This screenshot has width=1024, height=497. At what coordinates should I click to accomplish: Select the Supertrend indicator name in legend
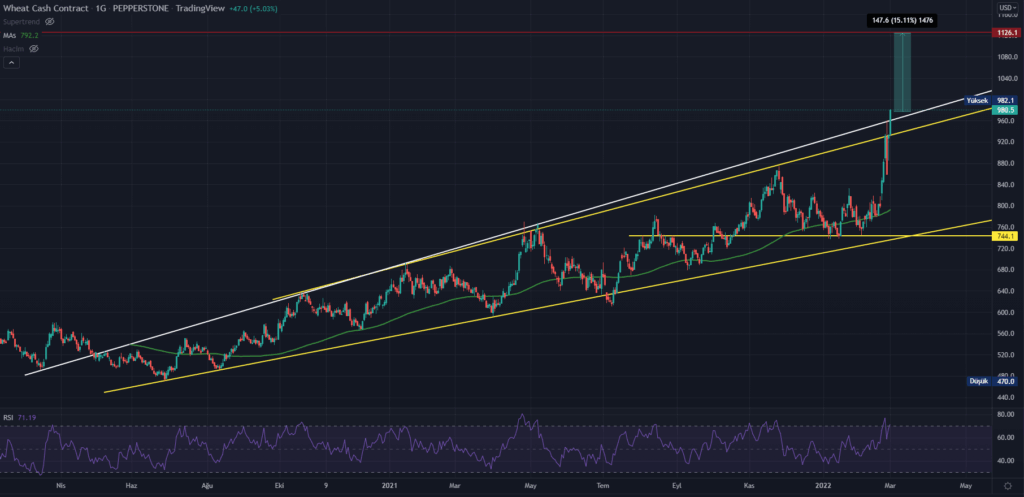pos(21,20)
